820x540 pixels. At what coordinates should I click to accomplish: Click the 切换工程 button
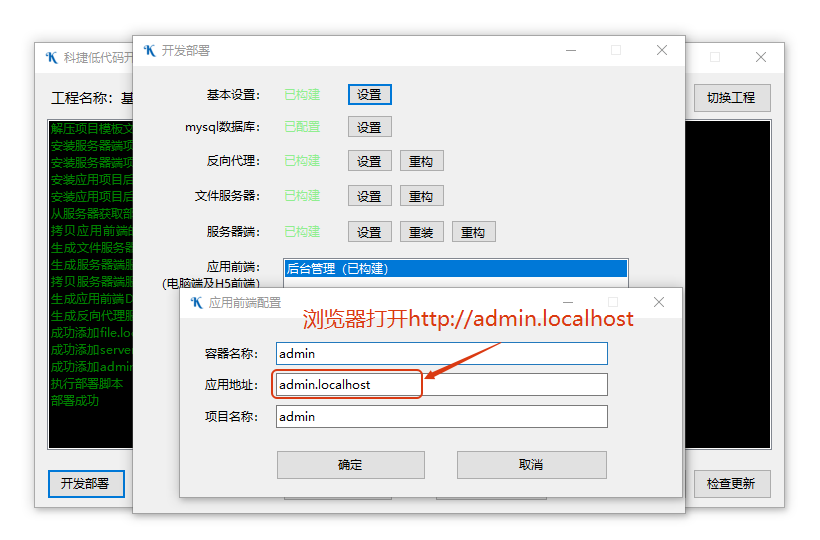(731, 98)
